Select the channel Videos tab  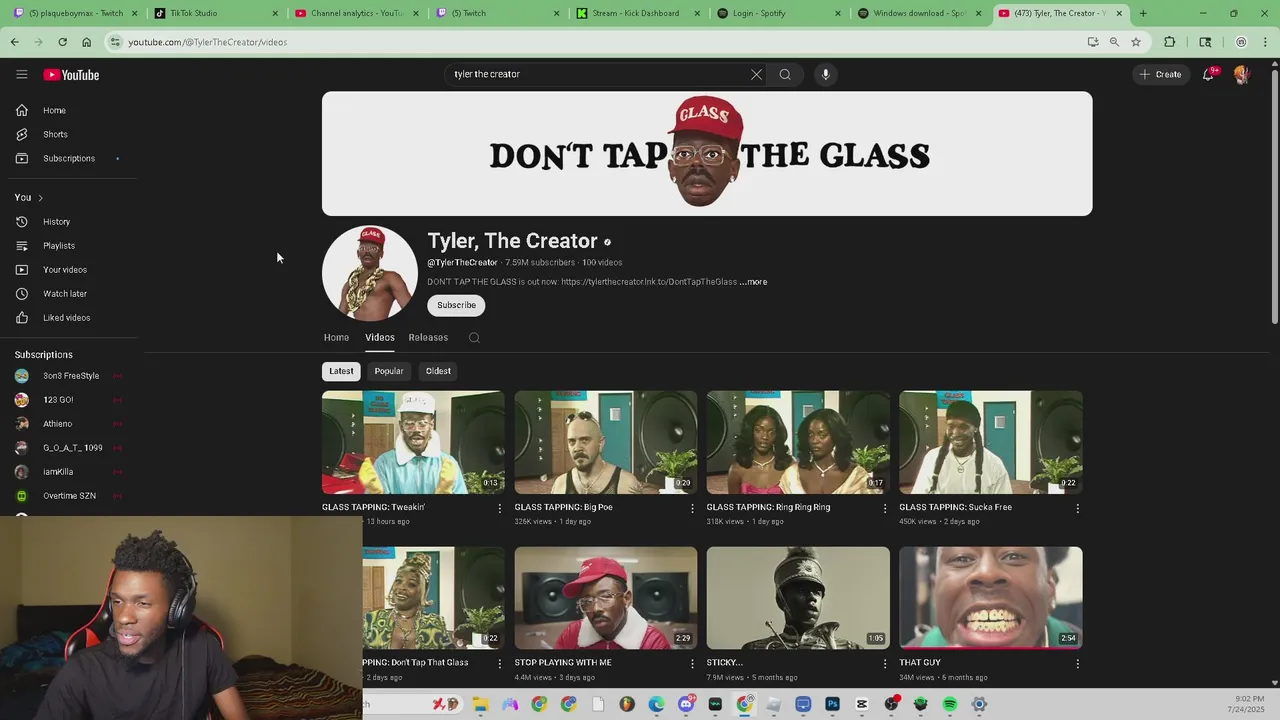point(380,337)
